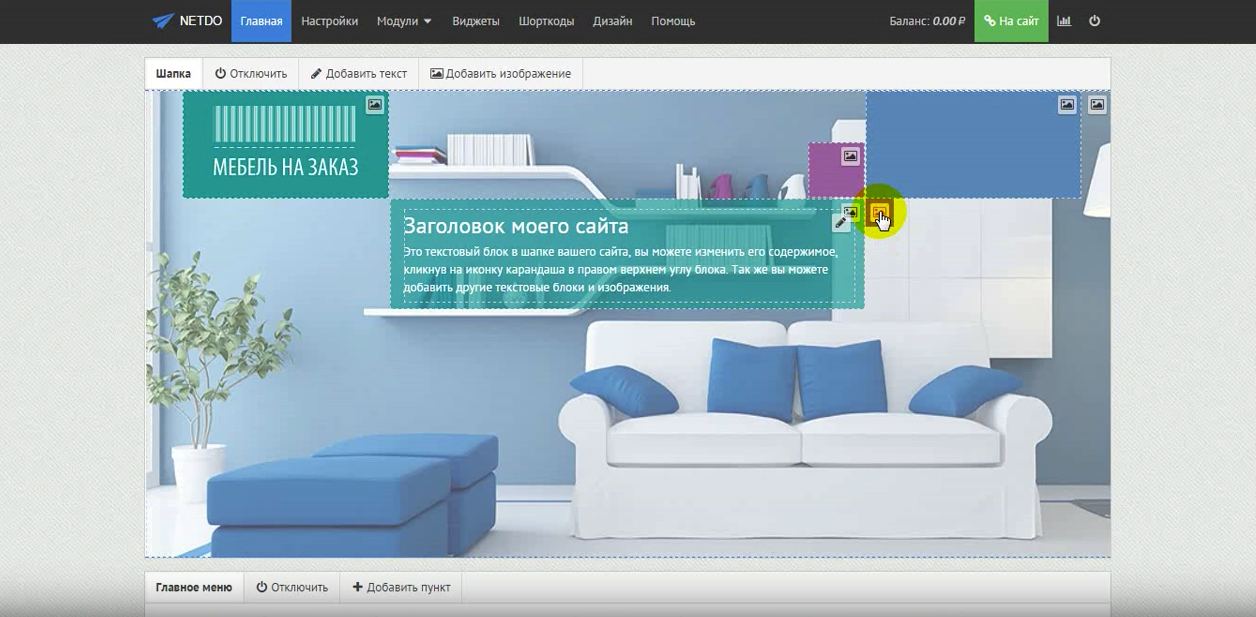
Task: Click the orange highlighted image icon
Action: (x=879, y=213)
